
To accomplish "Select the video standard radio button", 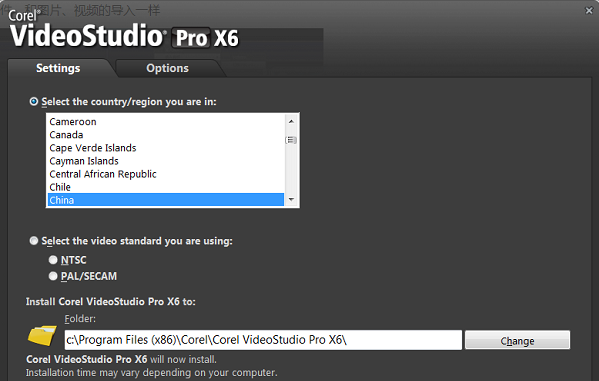I will coord(34,241).
